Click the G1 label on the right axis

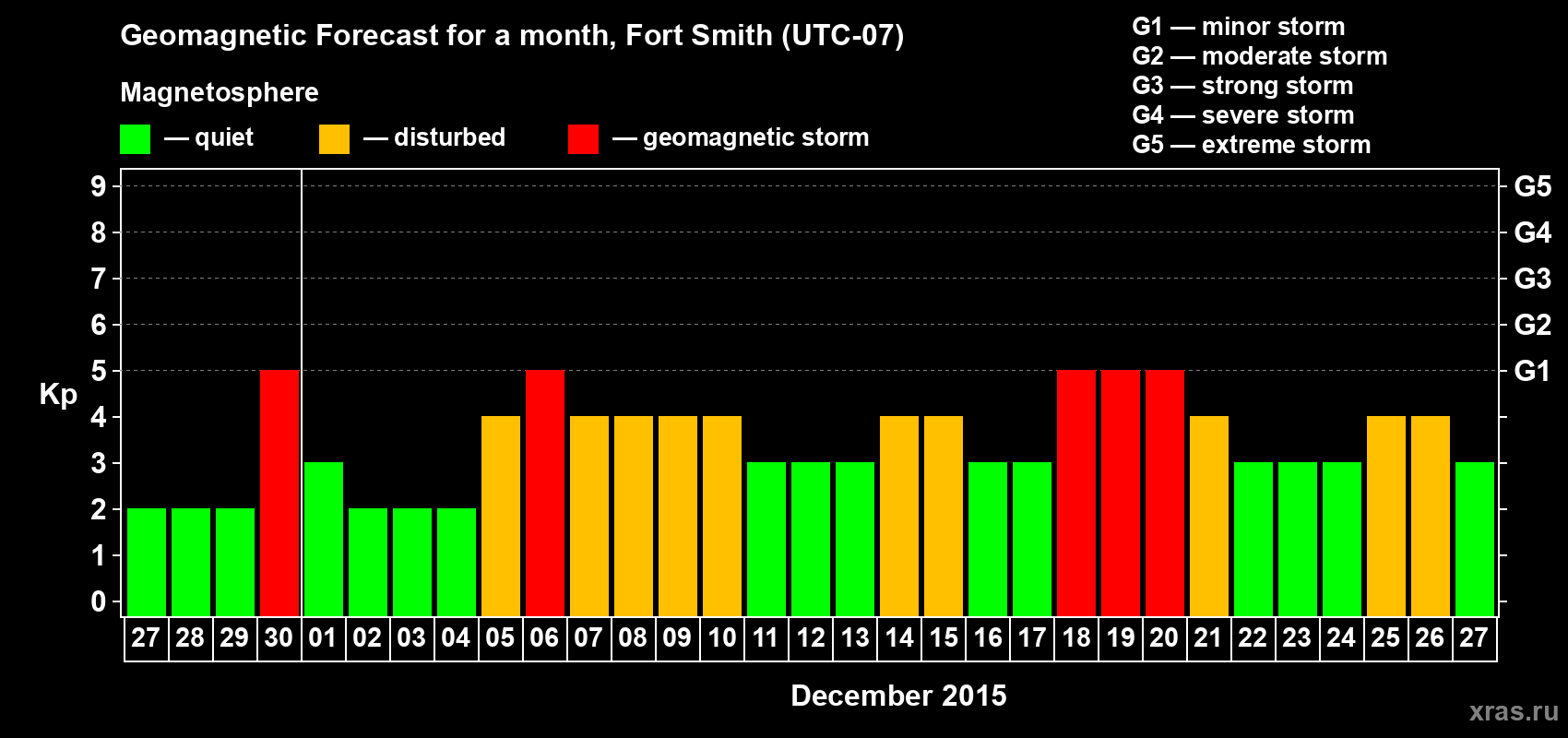tap(1533, 371)
